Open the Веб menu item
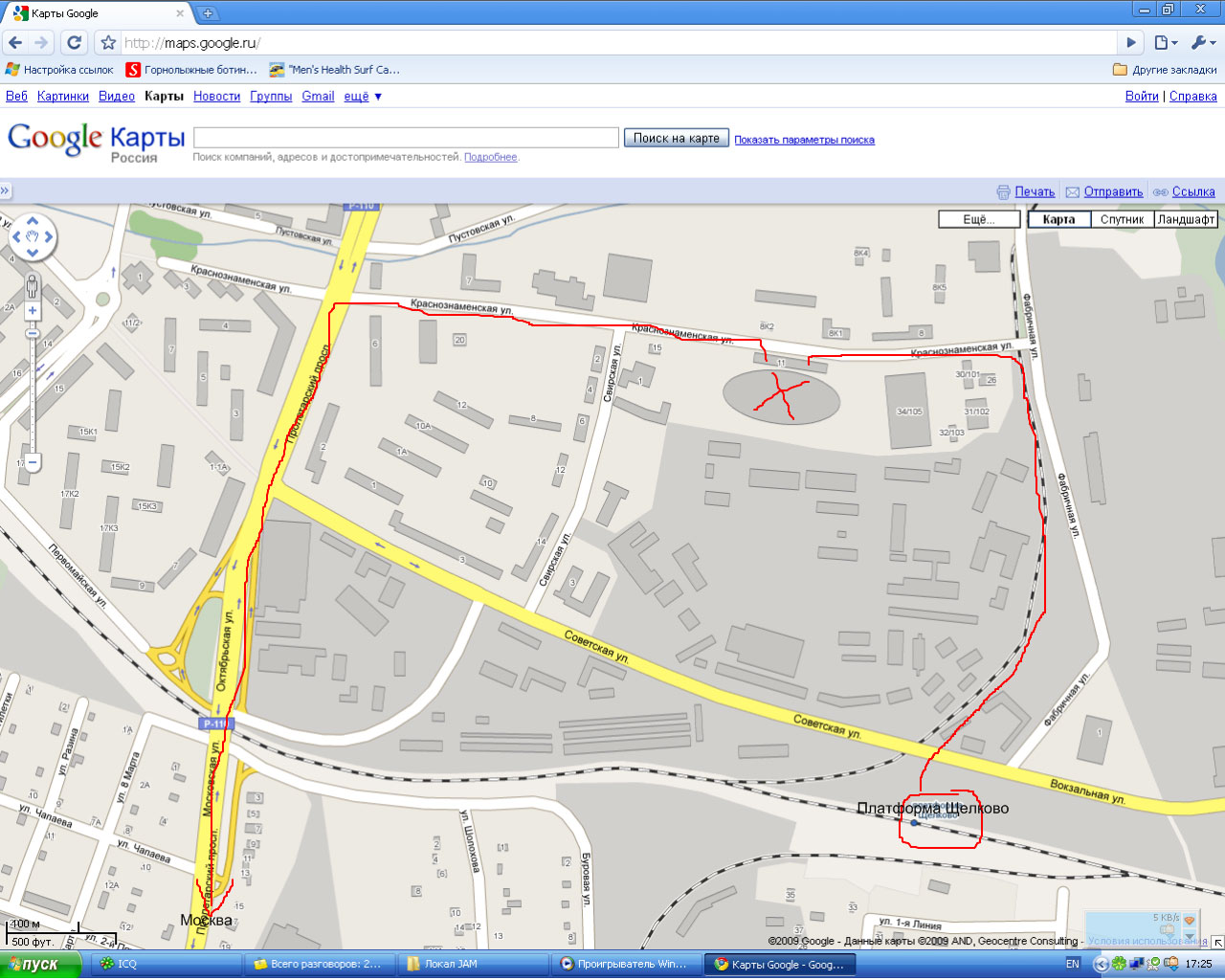The height and width of the screenshot is (980, 1225). pos(16,97)
